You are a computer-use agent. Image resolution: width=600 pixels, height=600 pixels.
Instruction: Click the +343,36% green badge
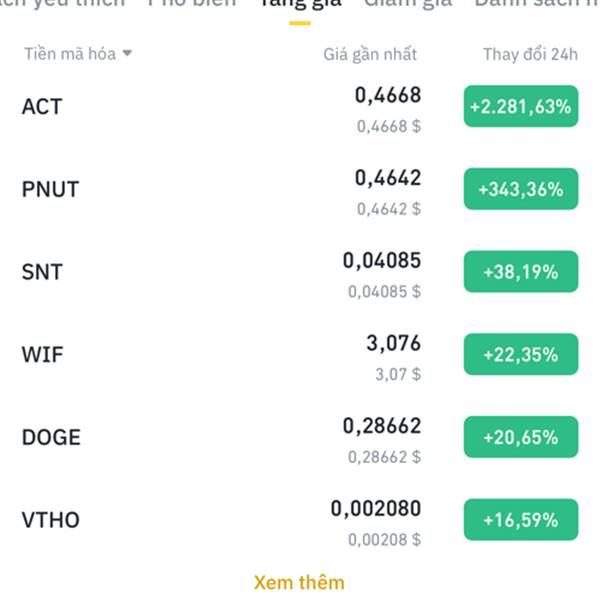pyautogui.click(x=521, y=189)
